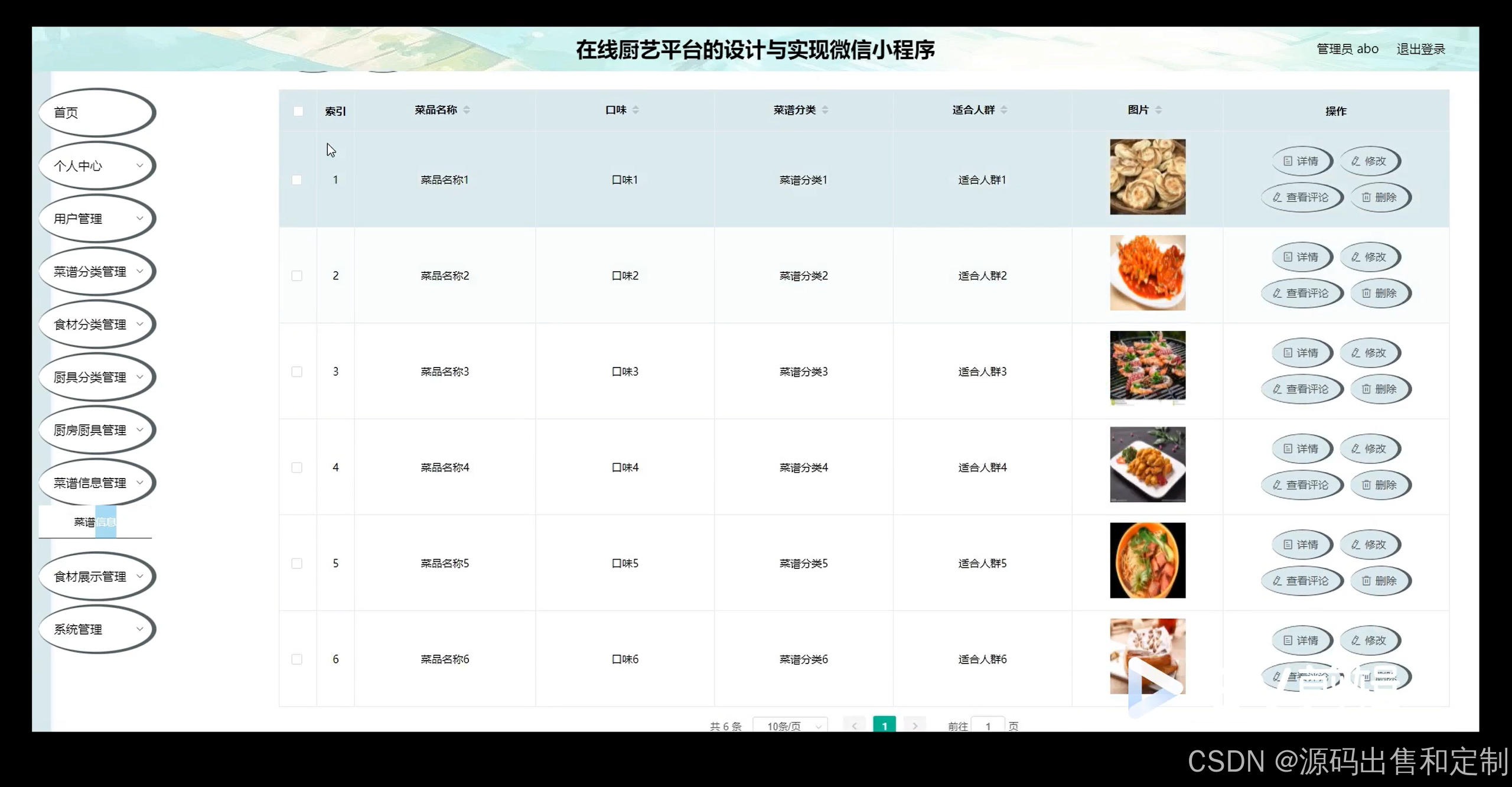This screenshot has height=787, width=1512.
Task: Click the 删除 trash button in row 3
Action: (x=1380, y=389)
